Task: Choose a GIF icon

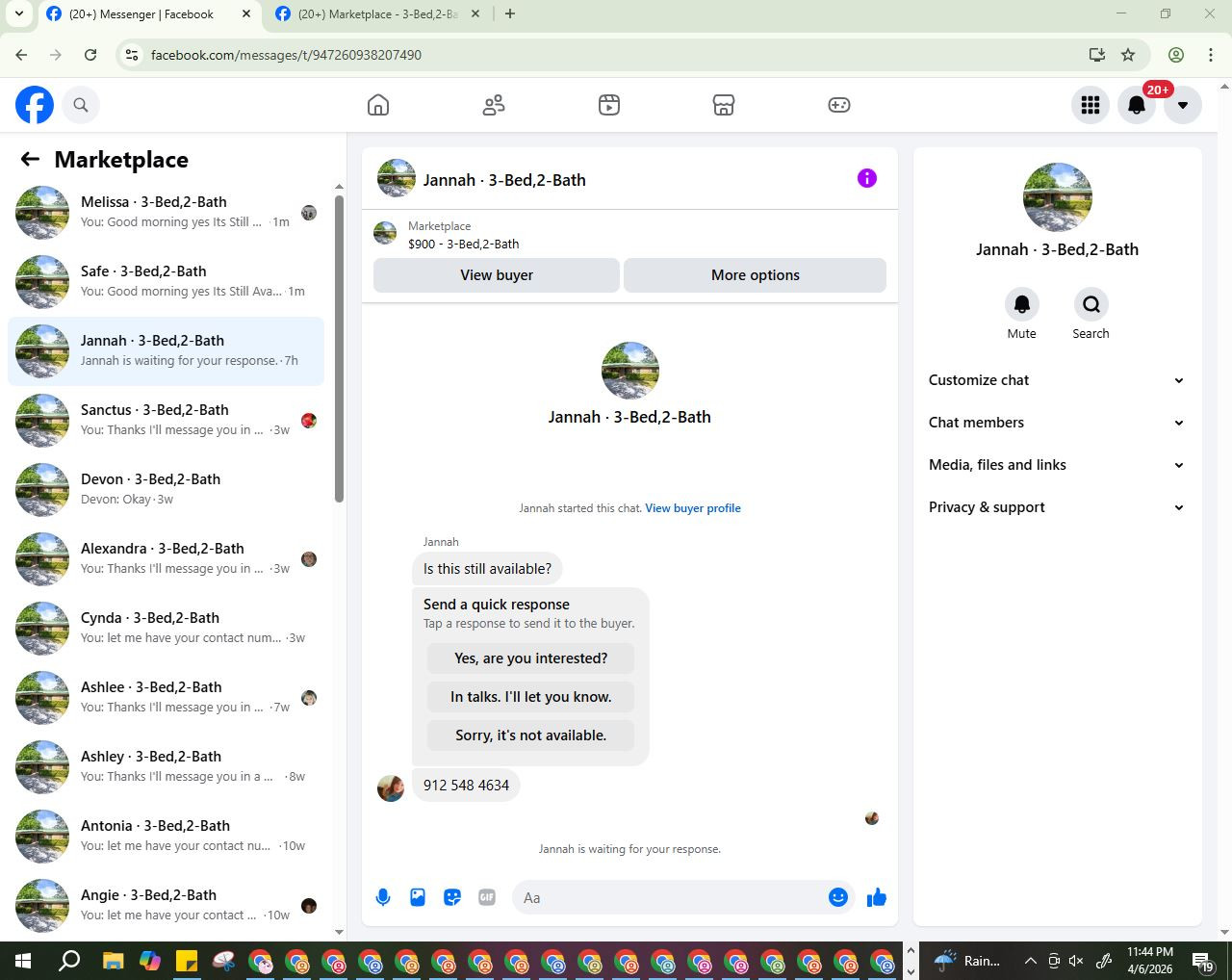Action: pyautogui.click(x=487, y=897)
